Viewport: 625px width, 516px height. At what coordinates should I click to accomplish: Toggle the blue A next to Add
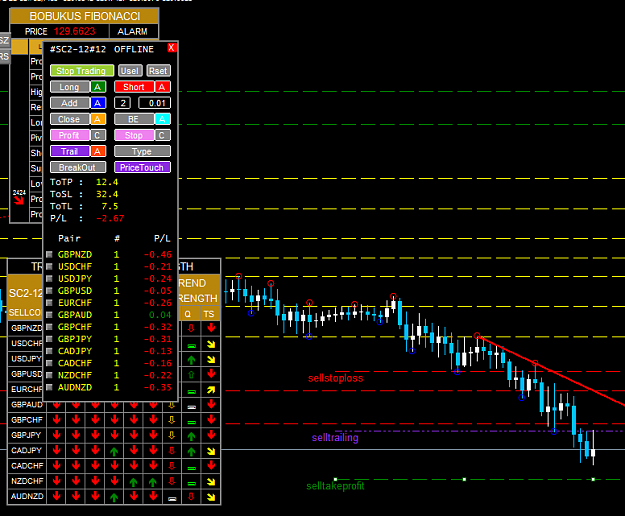point(98,103)
